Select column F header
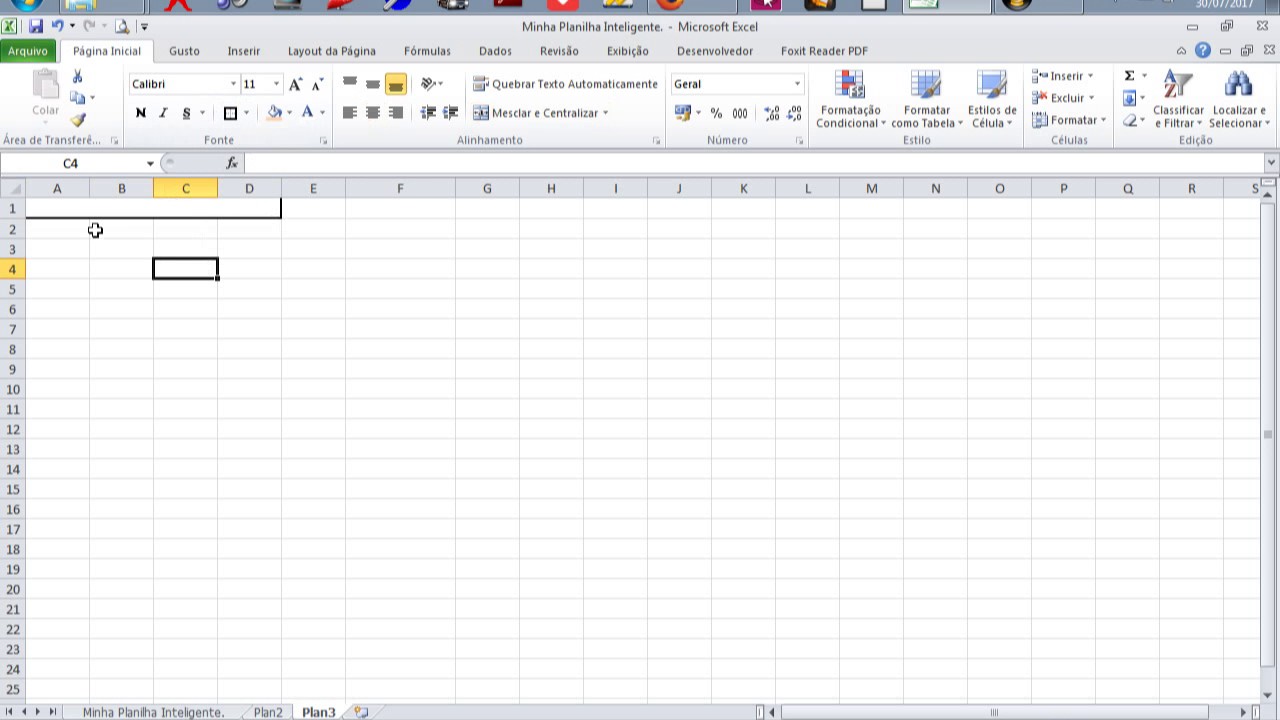The image size is (1280, 720). point(400,188)
